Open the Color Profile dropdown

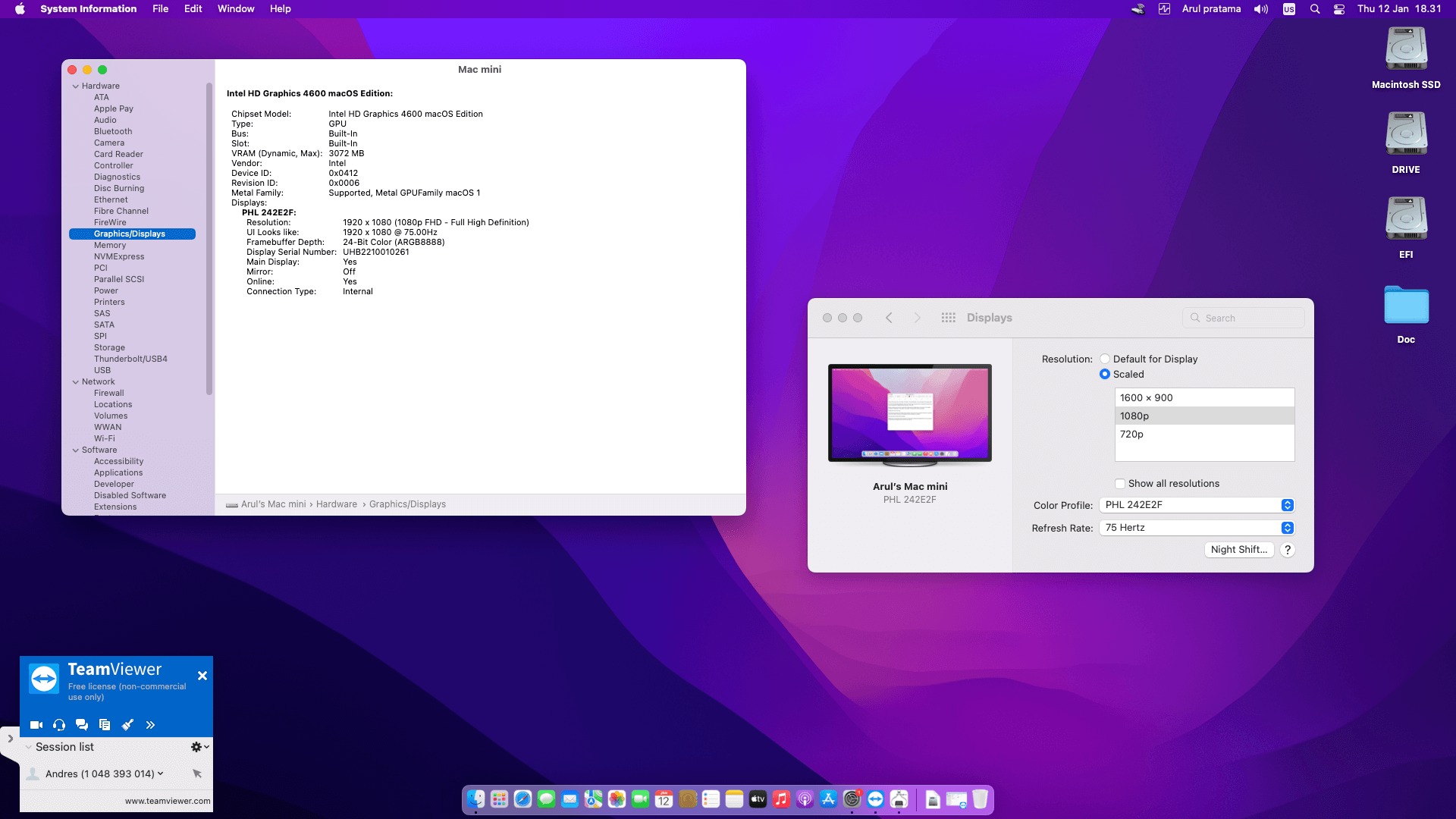[1197, 505]
